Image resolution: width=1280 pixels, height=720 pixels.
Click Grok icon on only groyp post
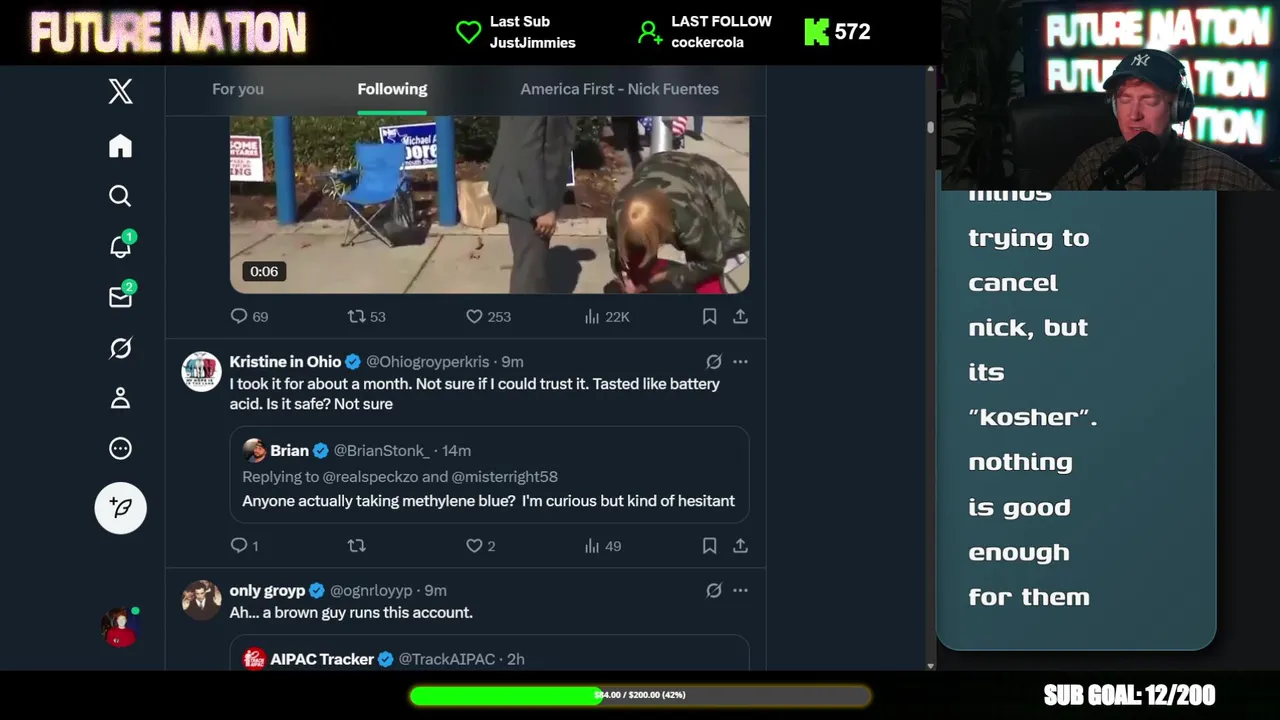tap(713, 591)
